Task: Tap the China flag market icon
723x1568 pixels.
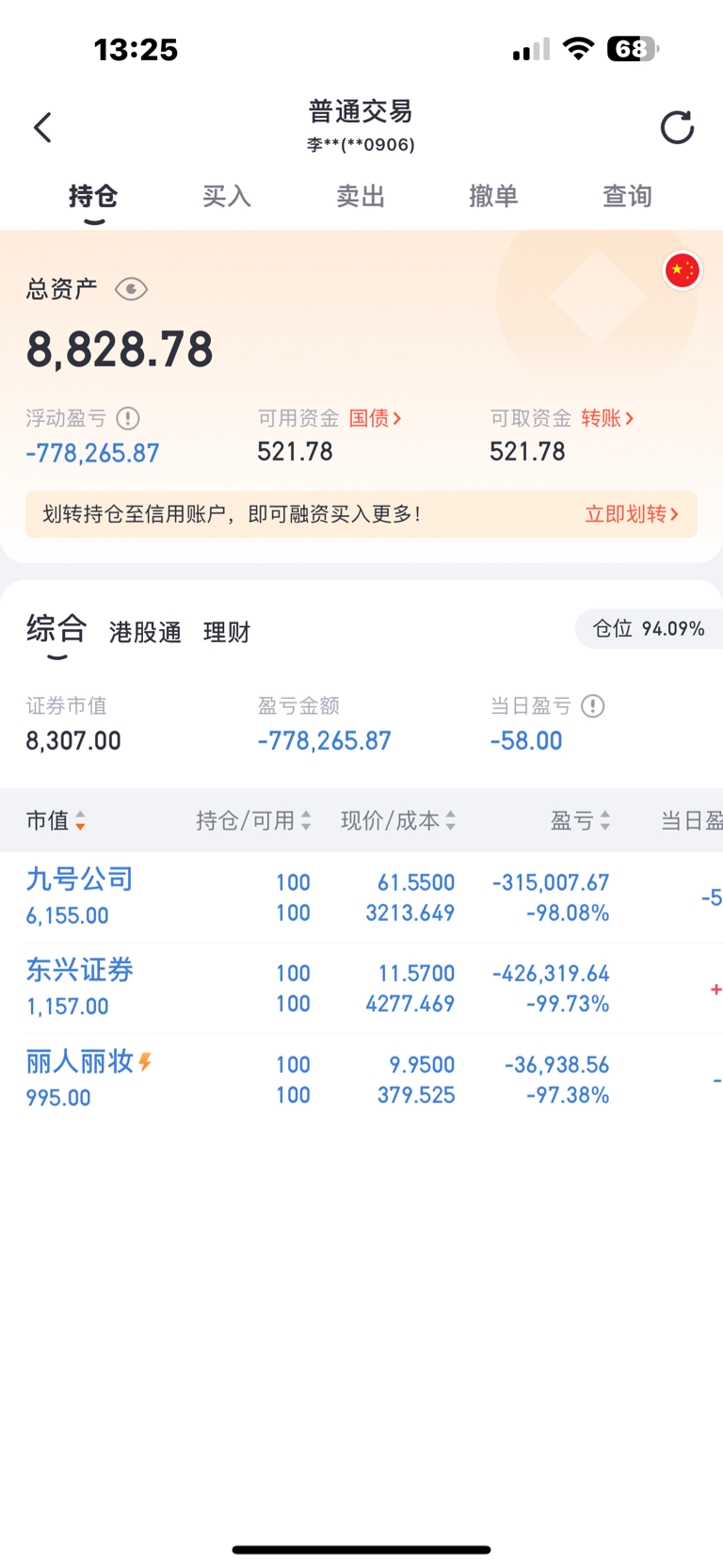Action: 682,270
